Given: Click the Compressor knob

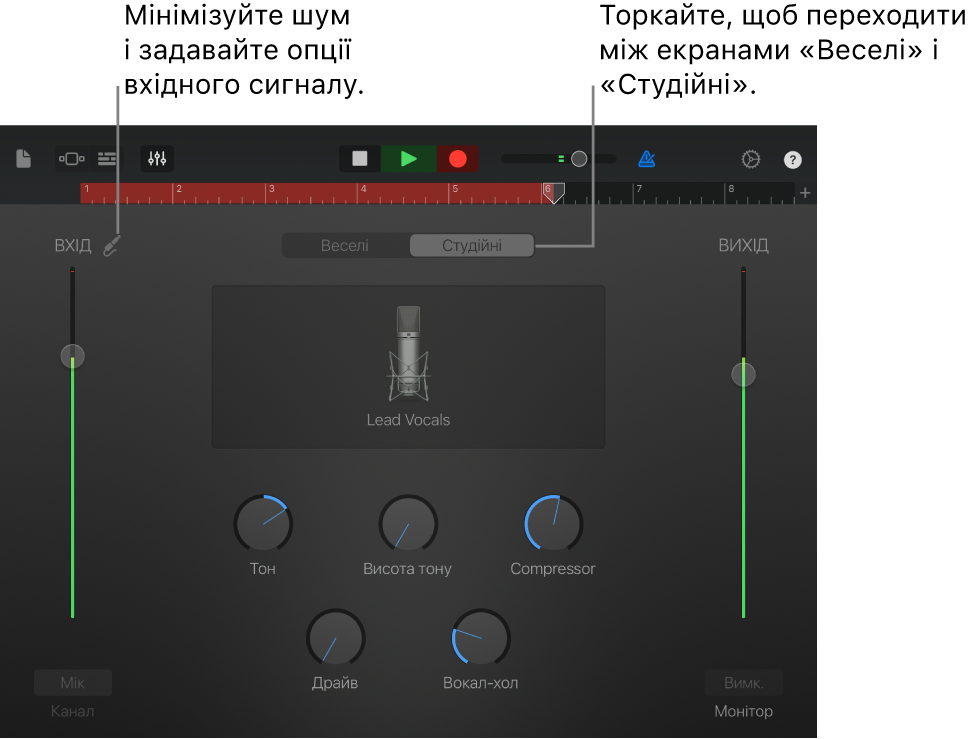Looking at the screenshot, I should pyautogui.click(x=553, y=524).
